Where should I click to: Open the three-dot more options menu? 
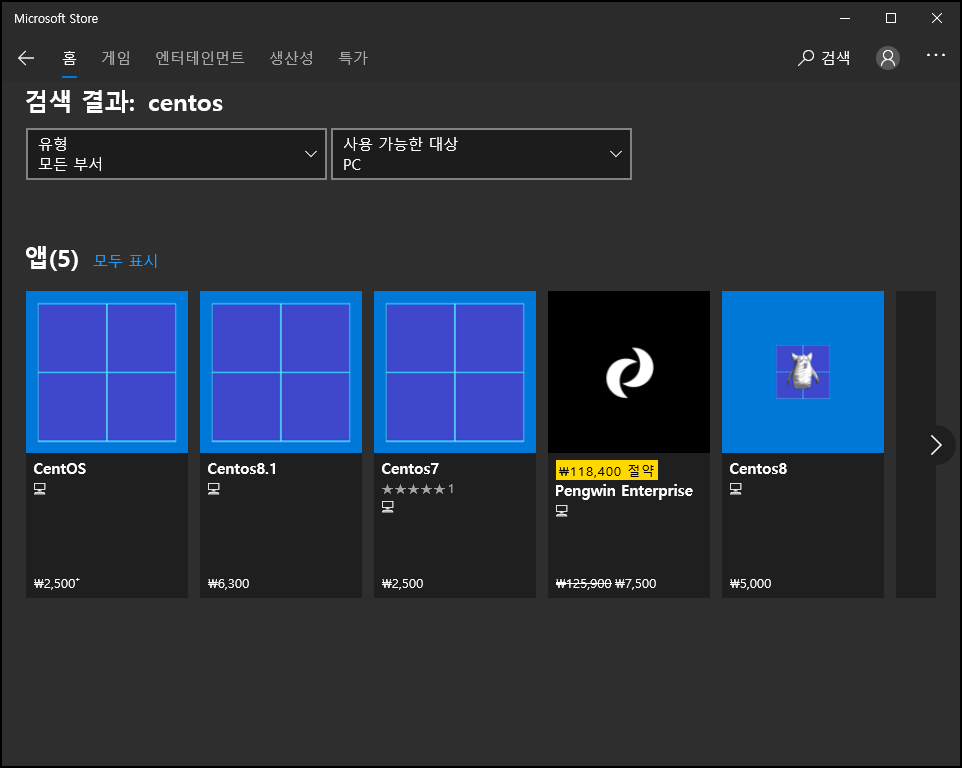click(x=936, y=55)
